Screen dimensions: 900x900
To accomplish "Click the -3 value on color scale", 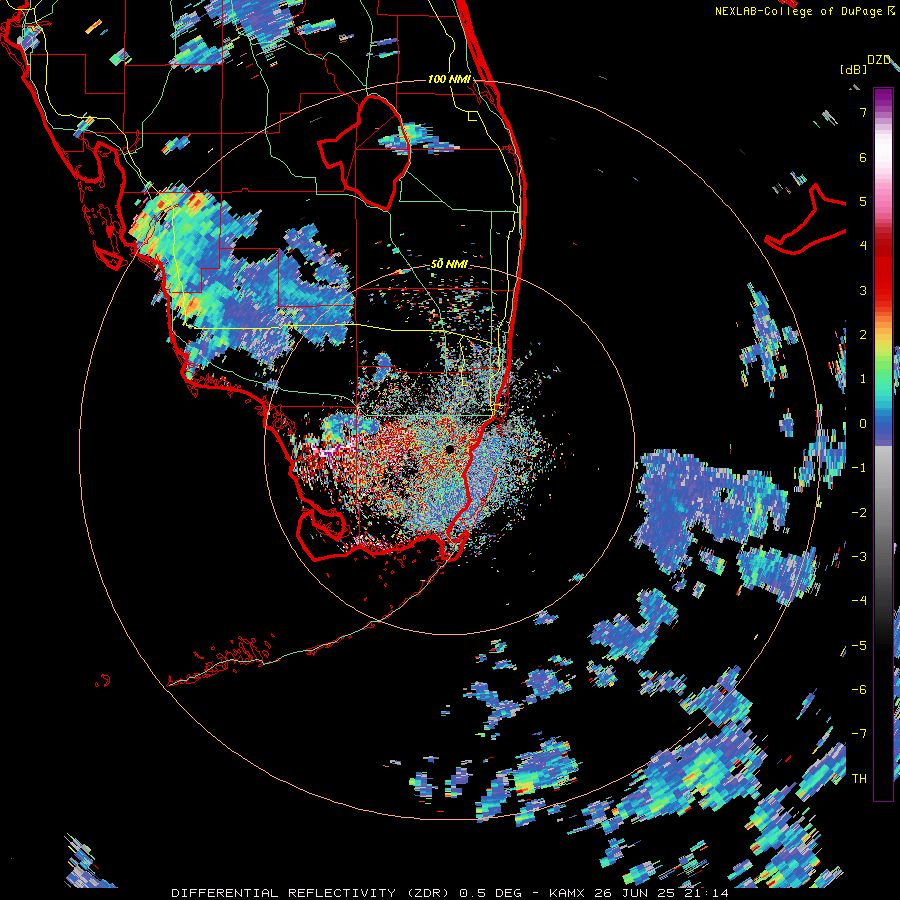I will (859, 556).
